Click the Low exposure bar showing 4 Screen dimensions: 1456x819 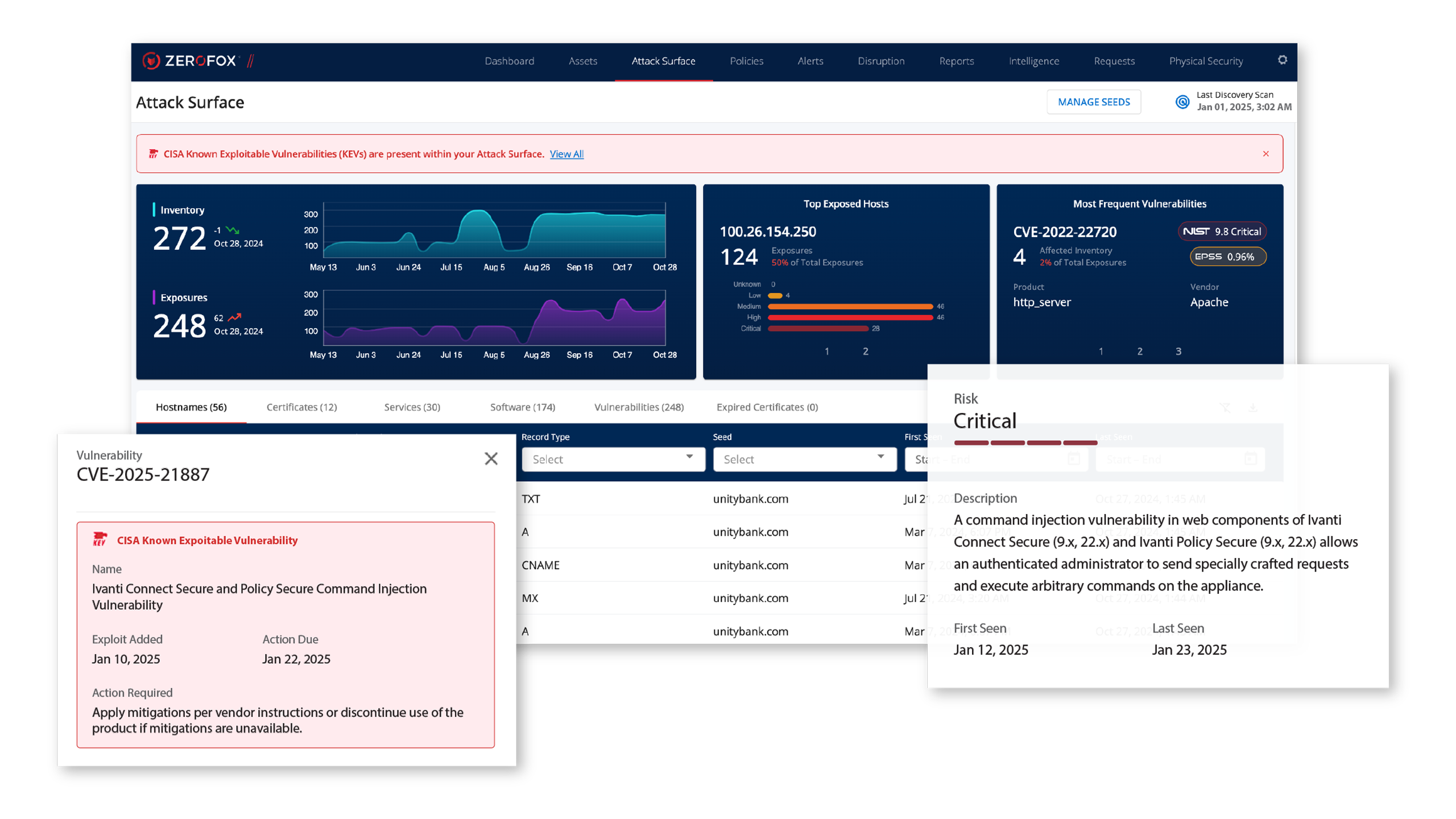click(775, 295)
